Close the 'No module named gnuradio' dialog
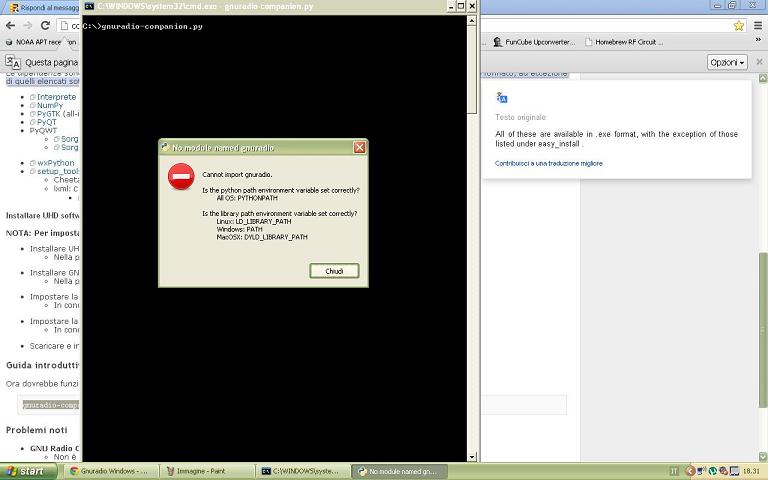This screenshot has width=768, height=480. click(359, 148)
